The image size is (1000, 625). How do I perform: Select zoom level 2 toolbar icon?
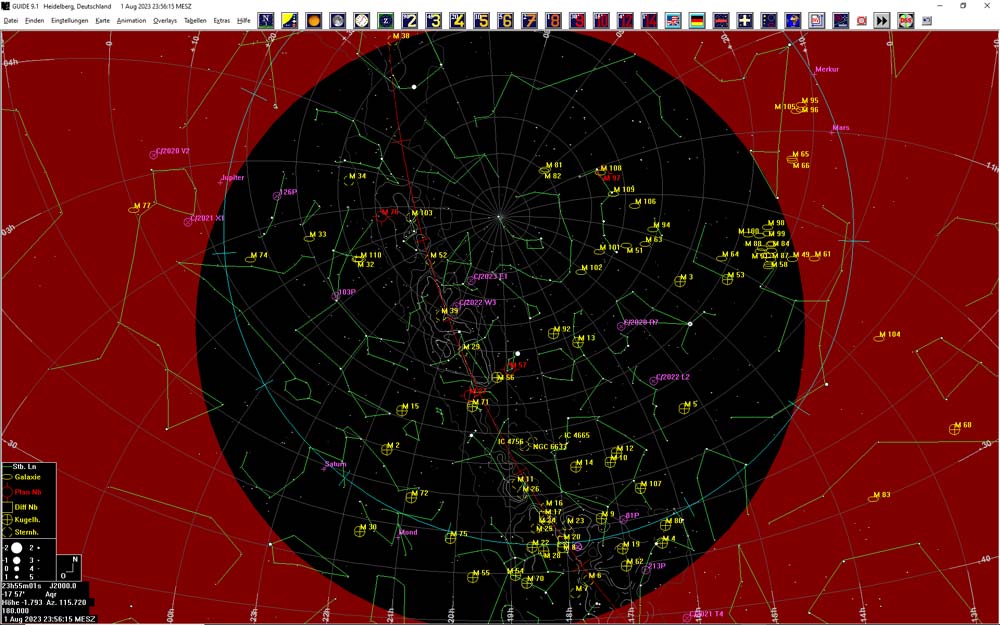point(409,20)
